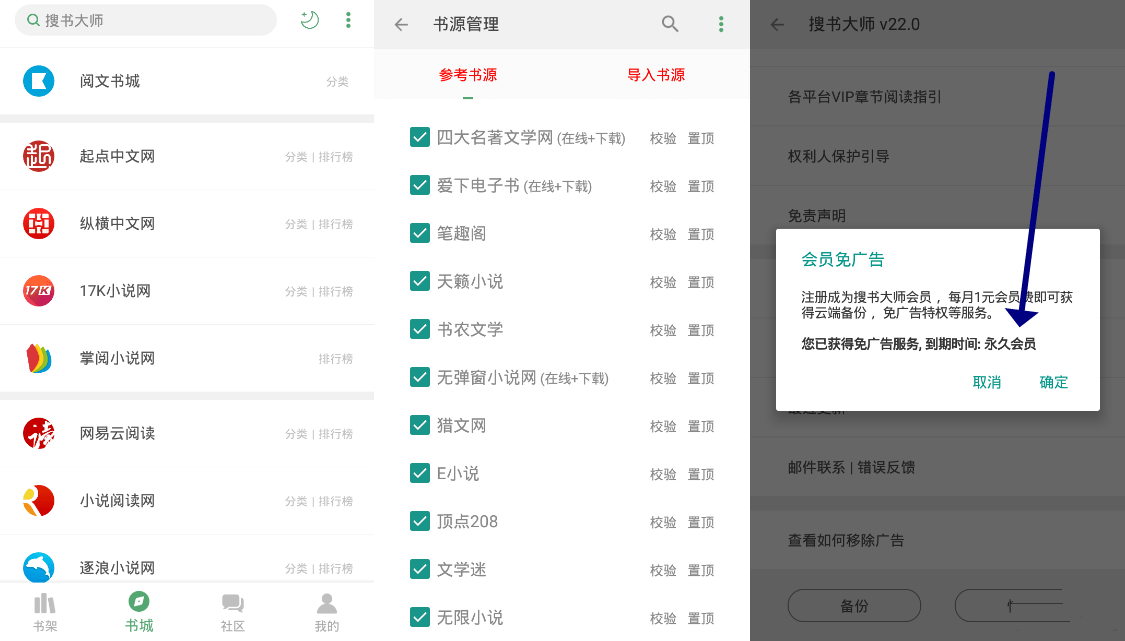Dismiss the membership dialog via 取消
The image size is (1125, 641).
pos(987,382)
